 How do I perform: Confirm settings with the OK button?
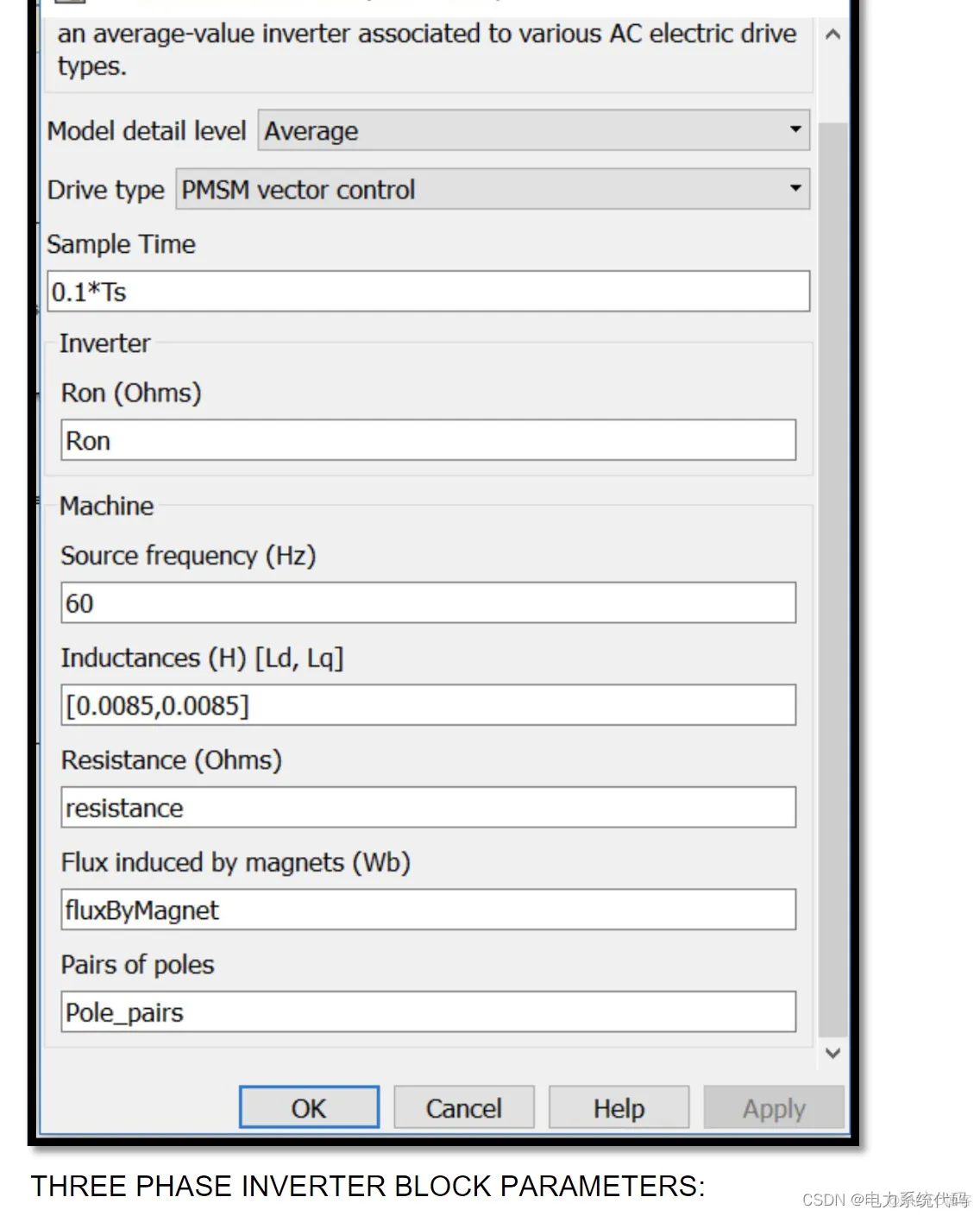[x=309, y=1107]
